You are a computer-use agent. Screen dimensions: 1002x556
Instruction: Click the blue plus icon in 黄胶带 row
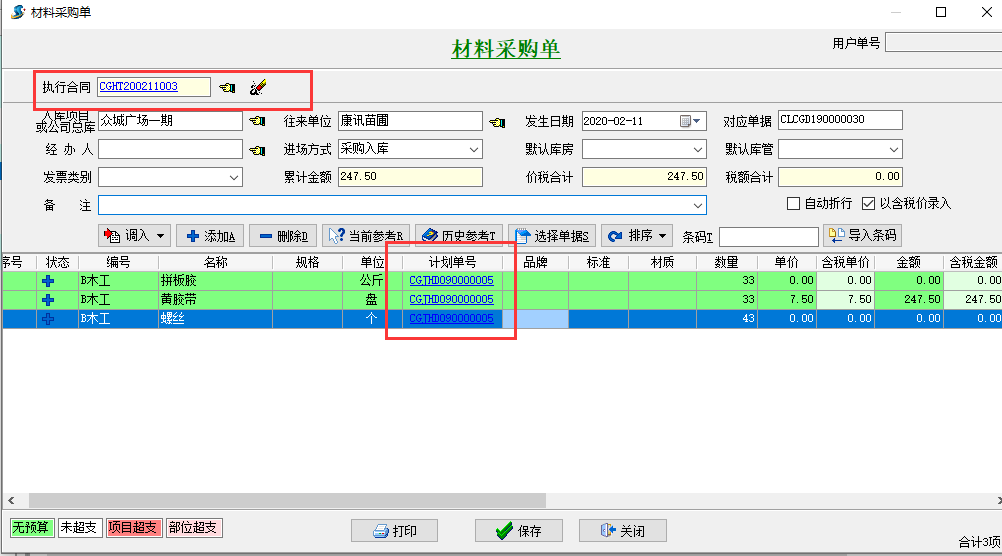tap(47, 300)
